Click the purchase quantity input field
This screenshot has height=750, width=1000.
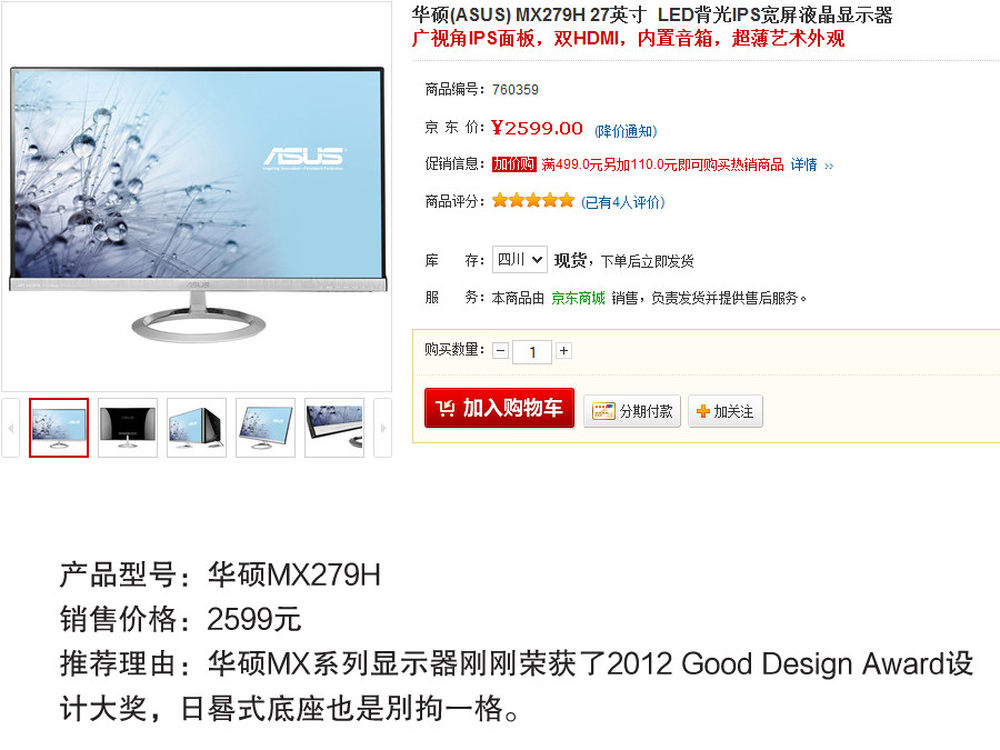tap(533, 352)
